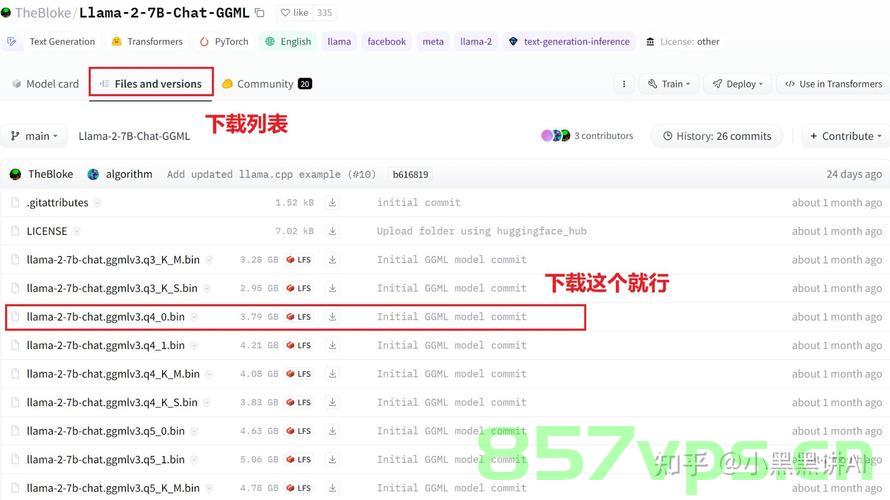Filter by Text Generation tag

tap(51, 41)
